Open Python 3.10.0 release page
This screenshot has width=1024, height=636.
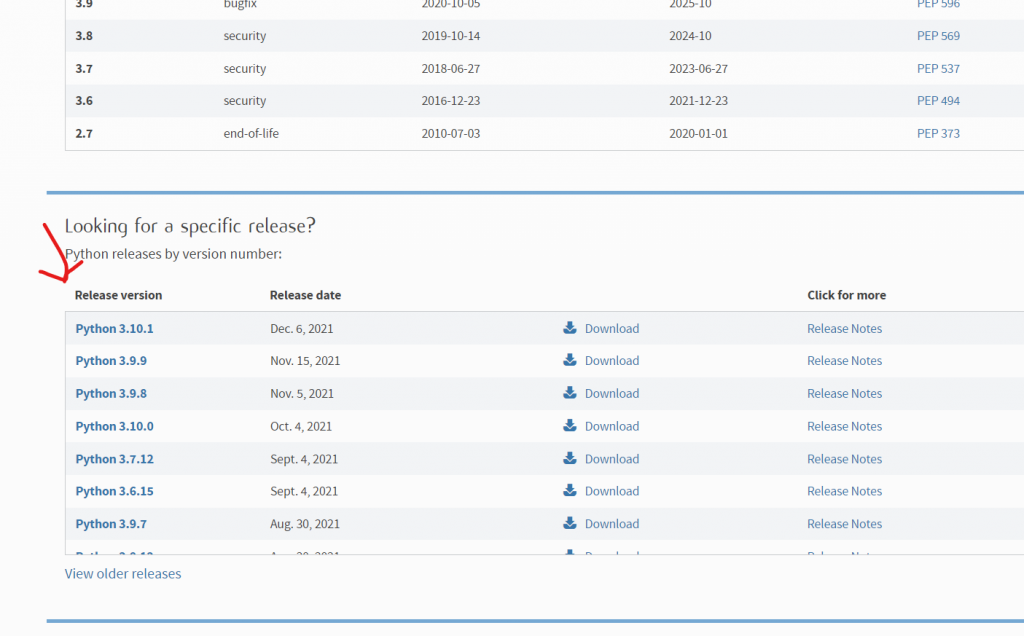tap(114, 426)
